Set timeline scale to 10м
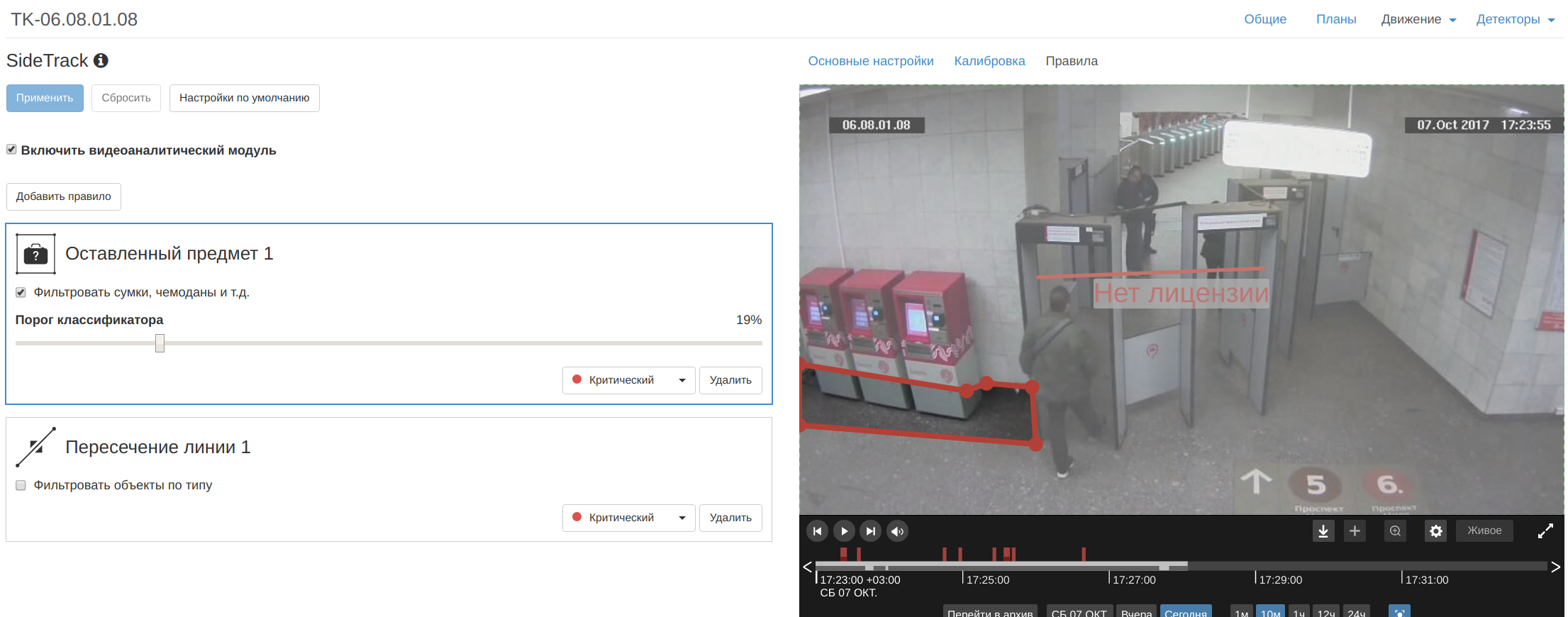The height and width of the screenshot is (617, 1568). tap(1270, 612)
